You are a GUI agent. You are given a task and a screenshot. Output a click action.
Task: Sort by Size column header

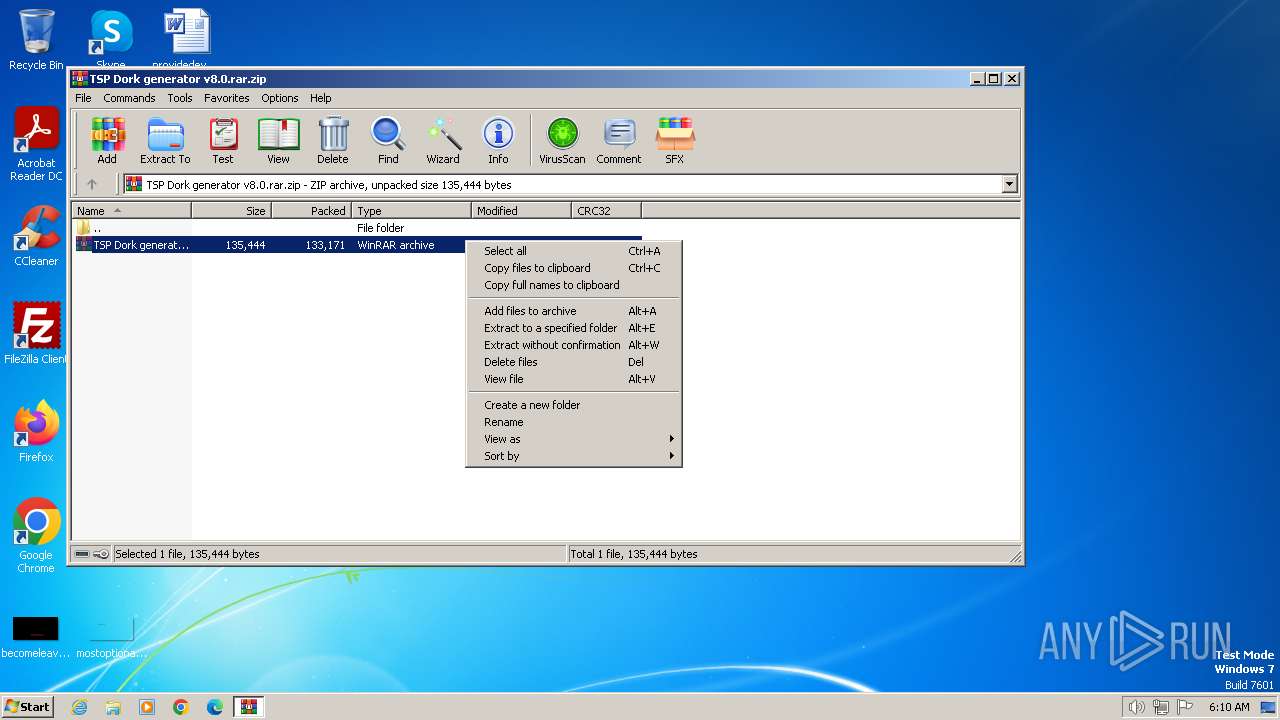tap(231, 211)
